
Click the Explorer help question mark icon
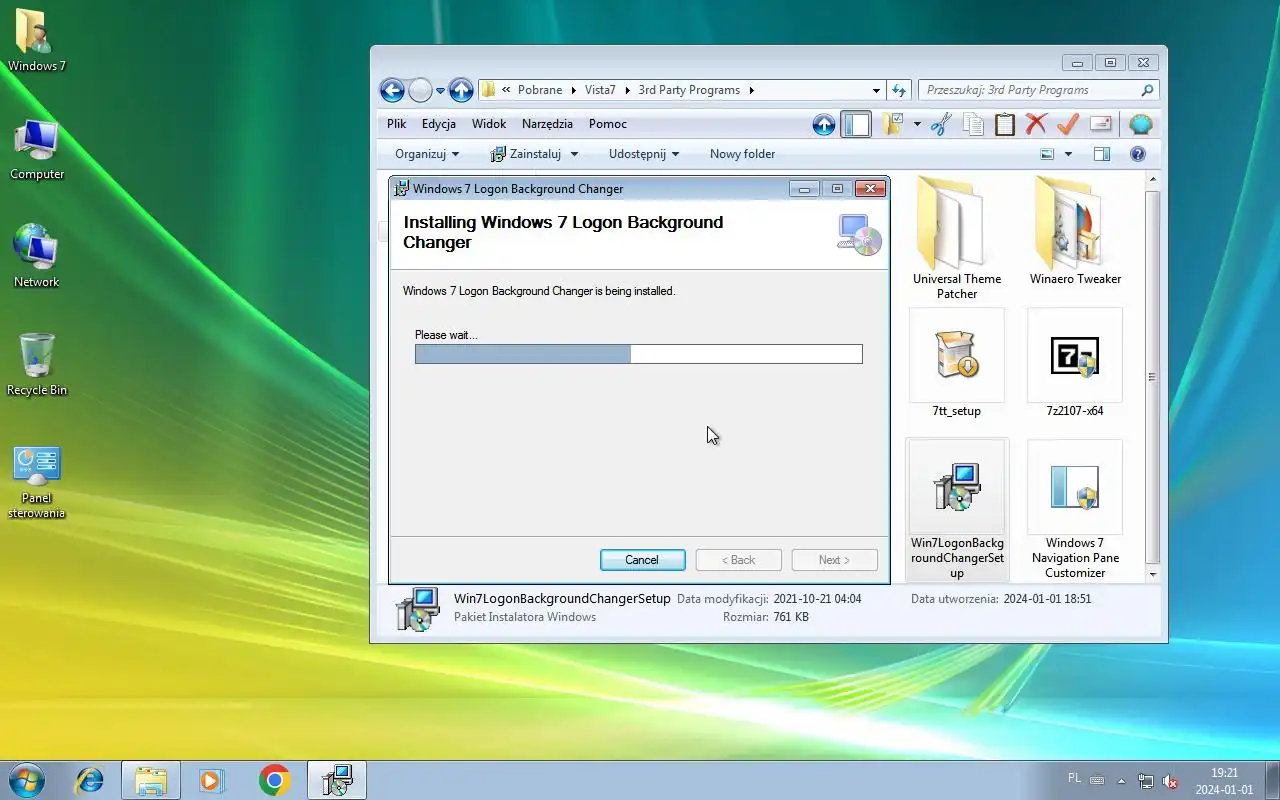point(1137,154)
